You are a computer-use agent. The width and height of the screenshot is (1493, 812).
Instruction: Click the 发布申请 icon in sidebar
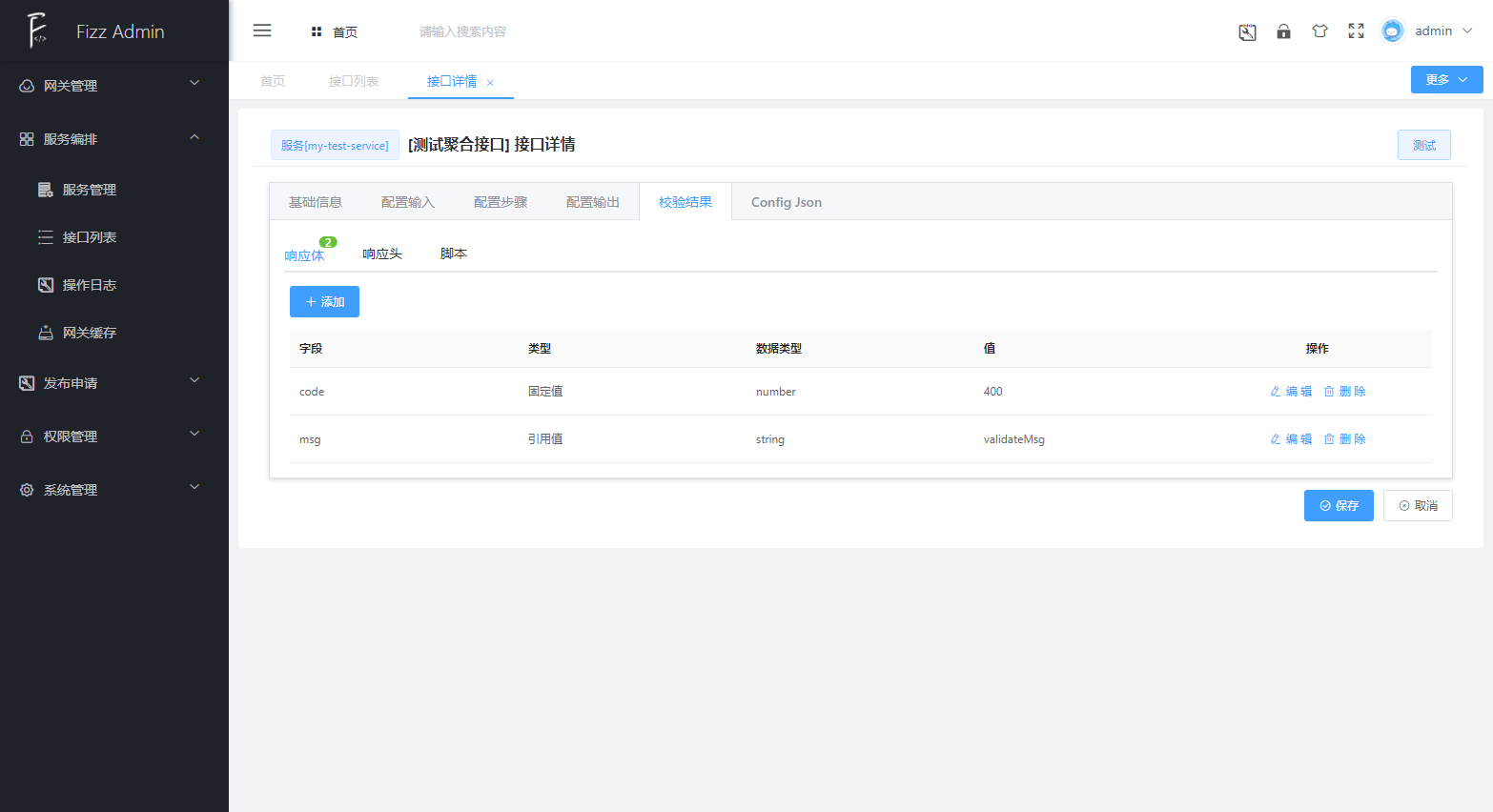pyautogui.click(x=27, y=383)
